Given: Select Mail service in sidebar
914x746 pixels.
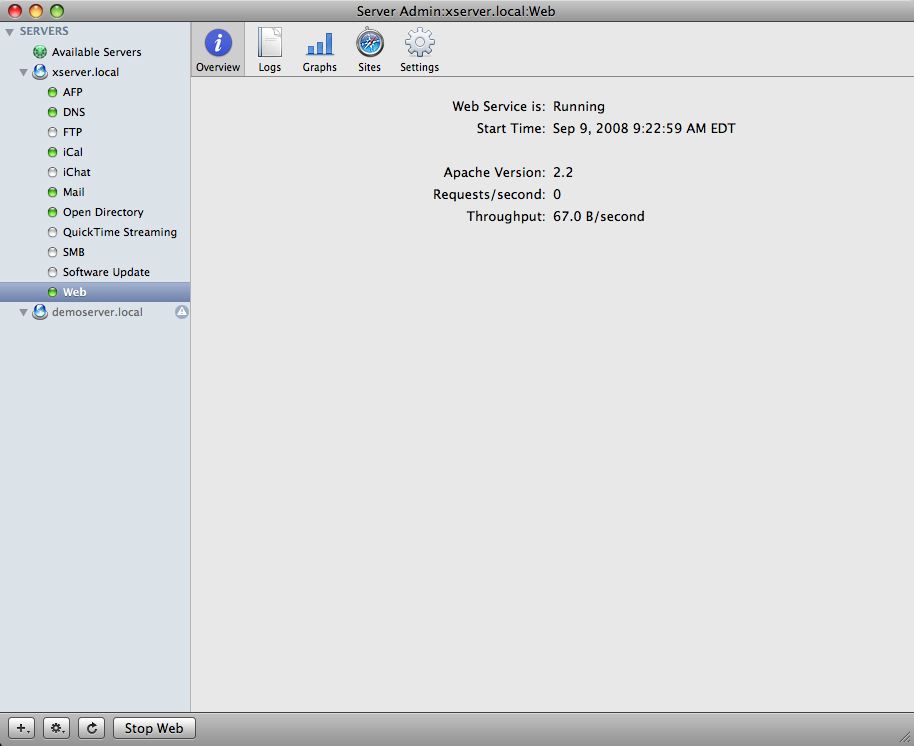Looking at the screenshot, I should pyautogui.click(x=73, y=192).
